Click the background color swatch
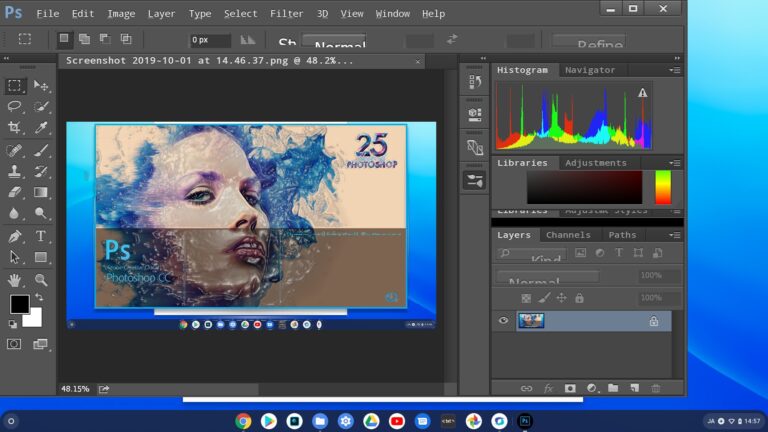768x432 pixels. point(34,318)
